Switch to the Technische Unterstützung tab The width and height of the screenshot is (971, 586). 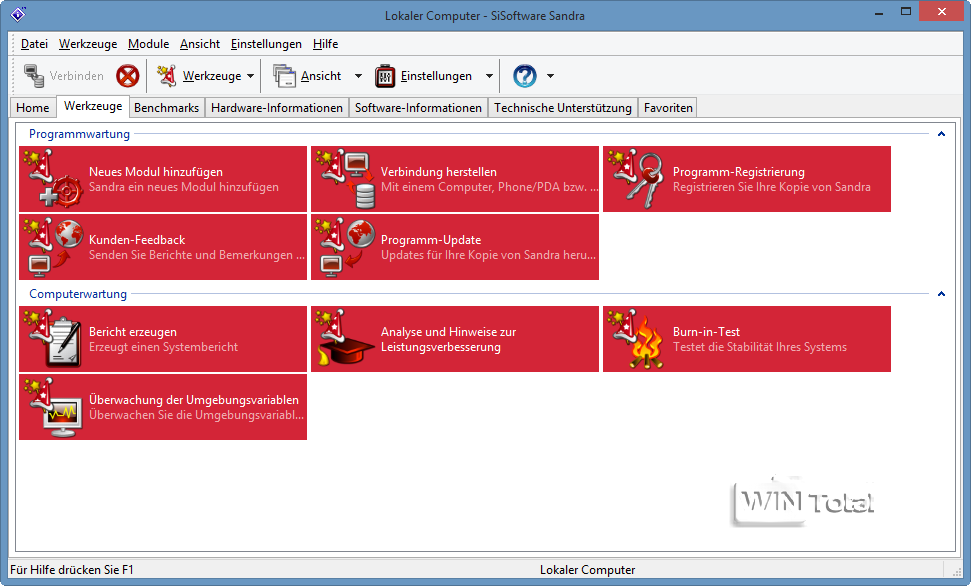563,108
